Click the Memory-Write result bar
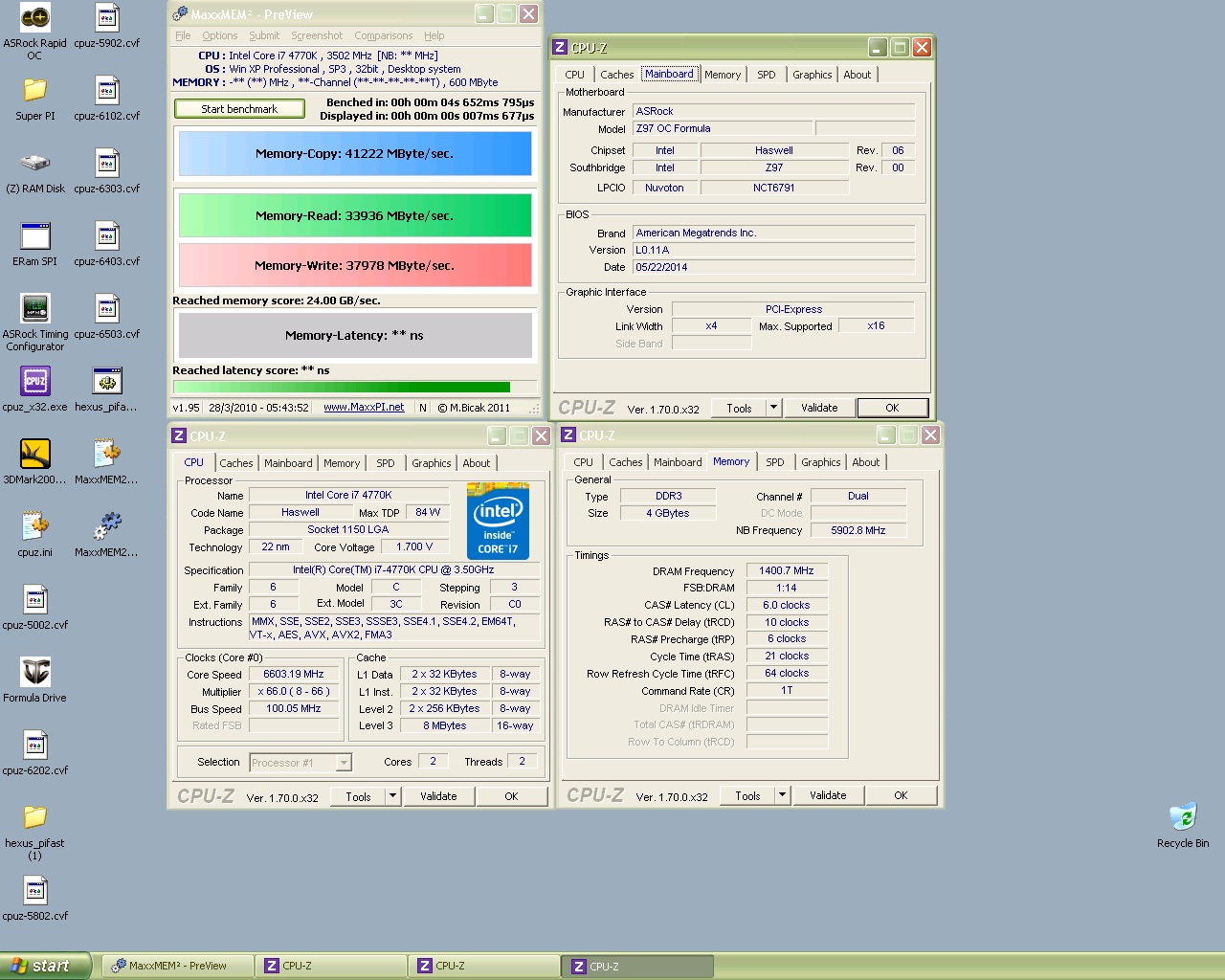 click(355, 265)
